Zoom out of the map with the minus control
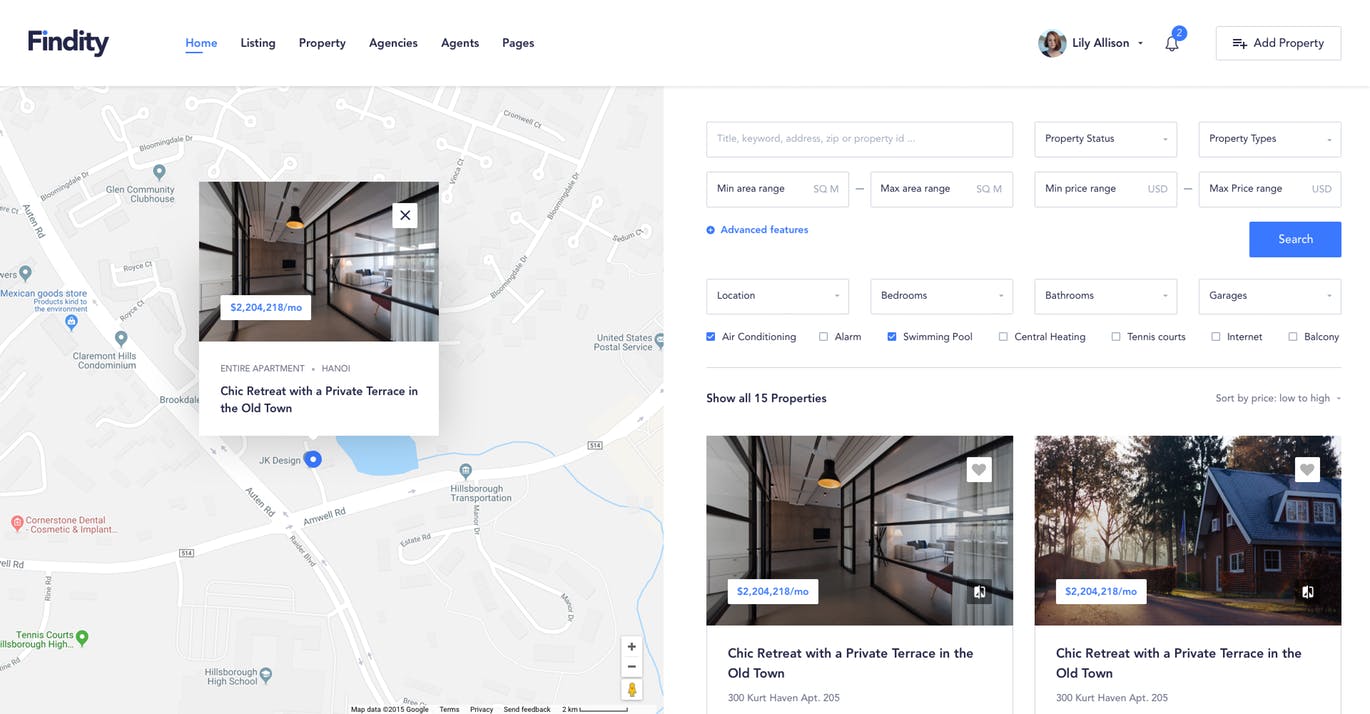This screenshot has width=1370, height=714. pos(631,666)
